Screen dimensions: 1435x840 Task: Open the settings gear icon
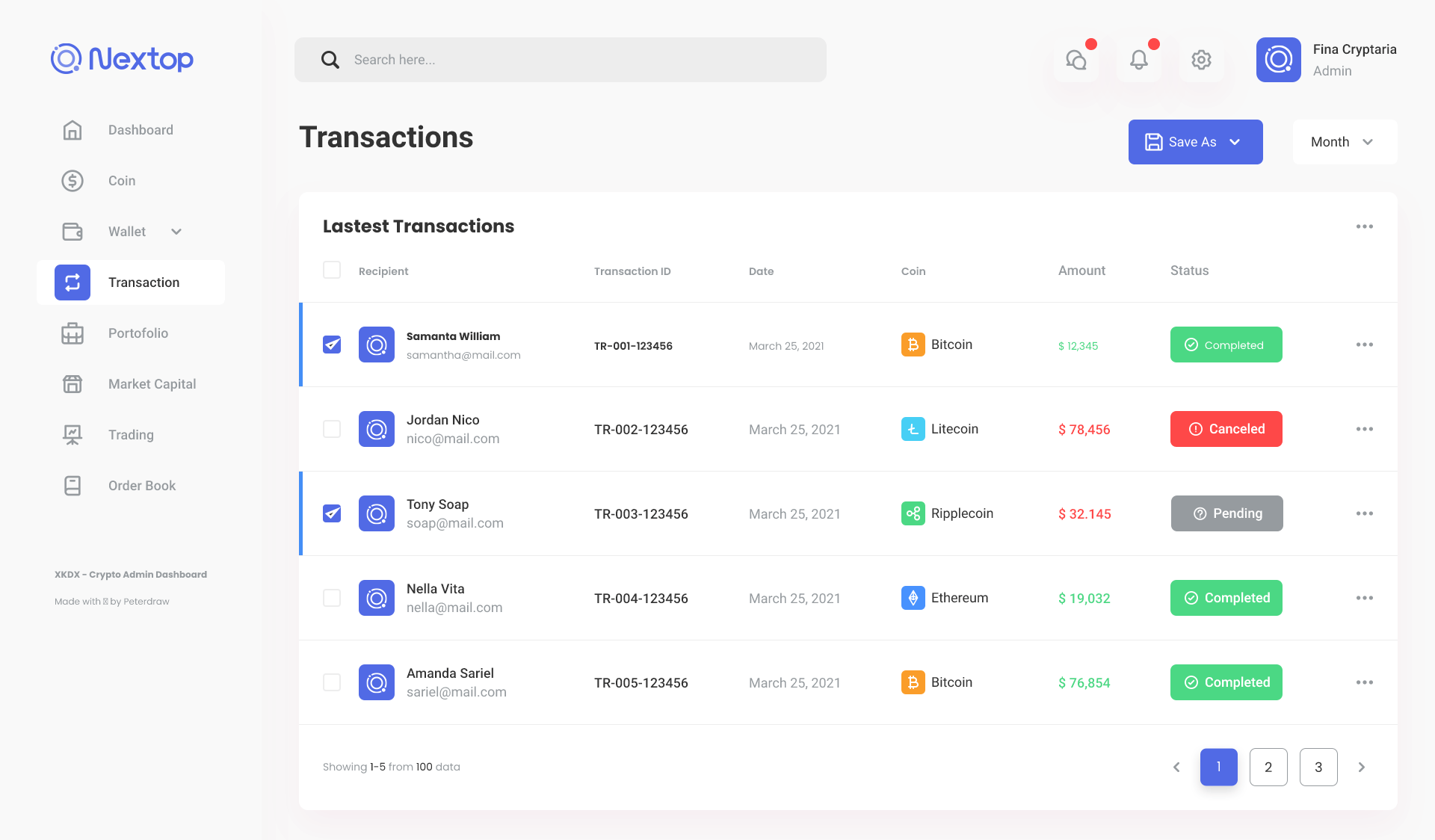point(1201,60)
